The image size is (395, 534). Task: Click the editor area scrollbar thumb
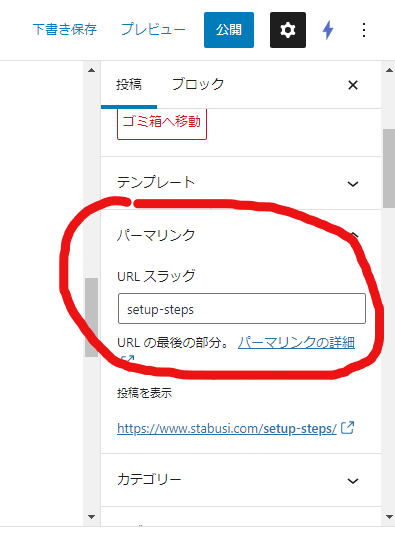(x=91, y=317)
